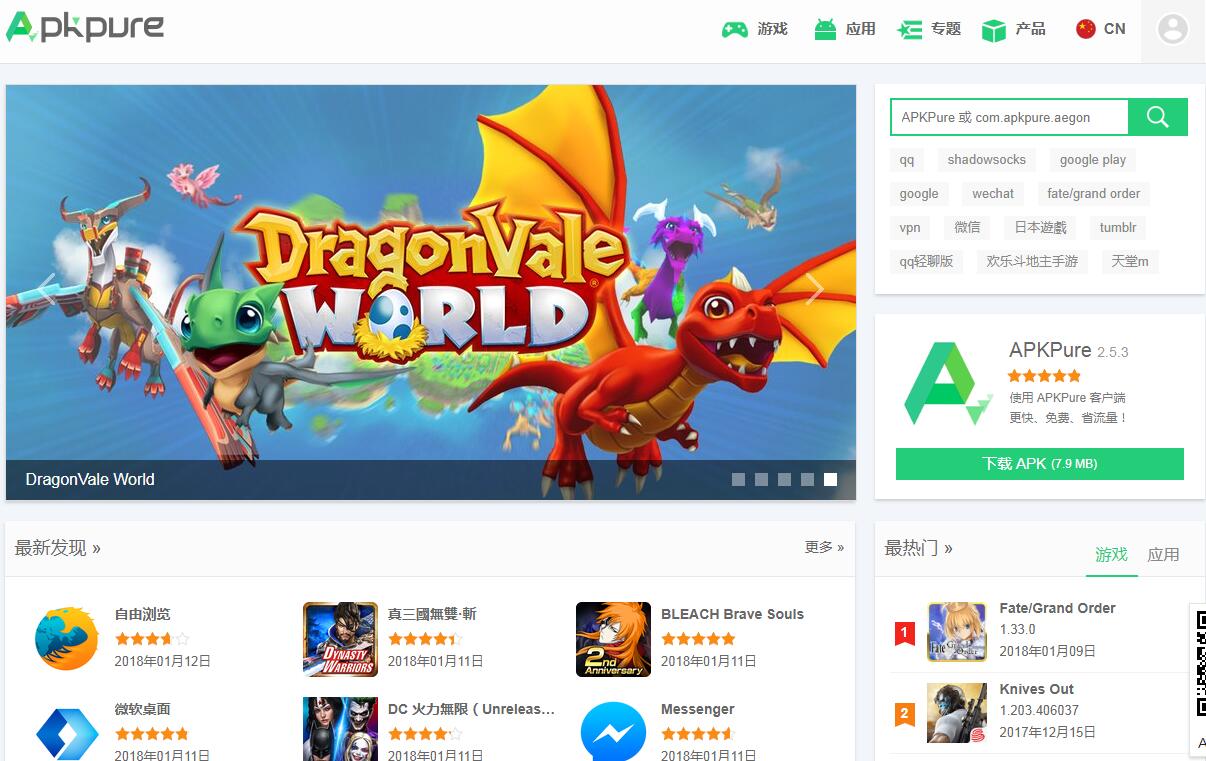
Task: Click the 下载 APK download button
Action: point(1040,464)
